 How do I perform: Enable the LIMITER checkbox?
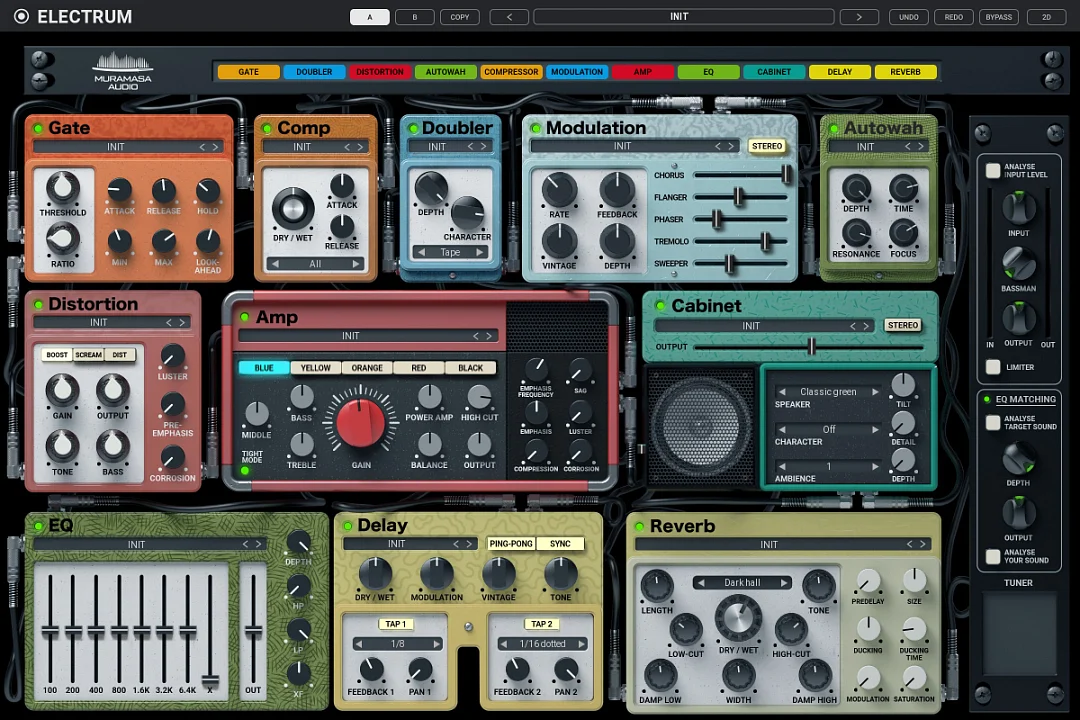(x=992, y=367)
